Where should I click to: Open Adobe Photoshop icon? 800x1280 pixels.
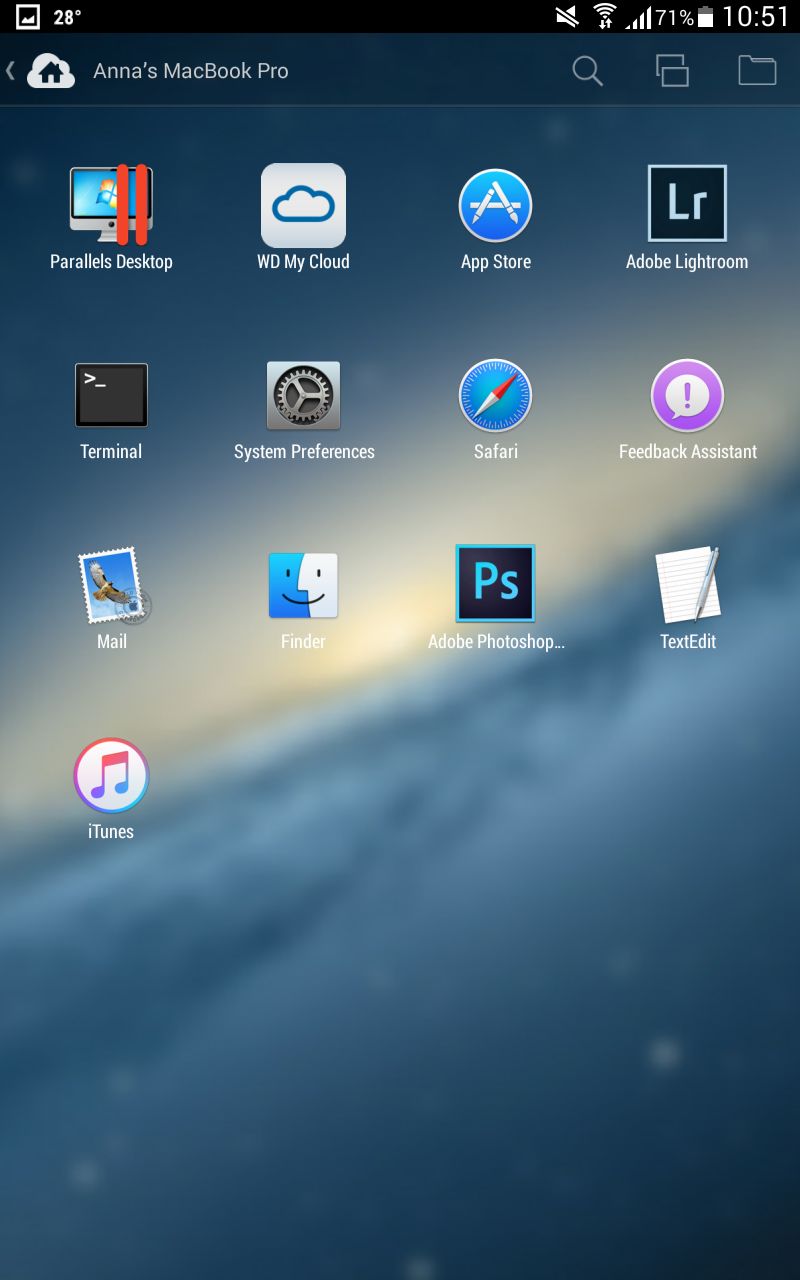tap(495, 584)
